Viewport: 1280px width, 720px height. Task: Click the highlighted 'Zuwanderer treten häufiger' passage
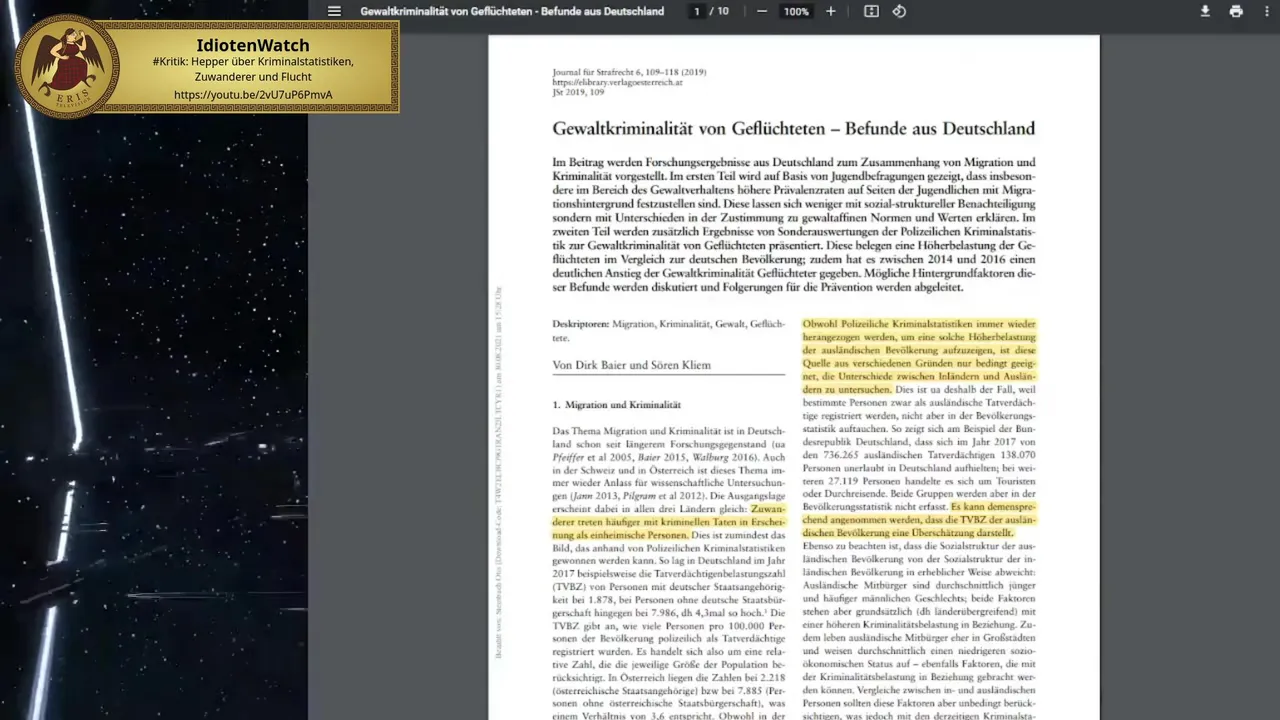pyautogui.click(x=669, y=522)
